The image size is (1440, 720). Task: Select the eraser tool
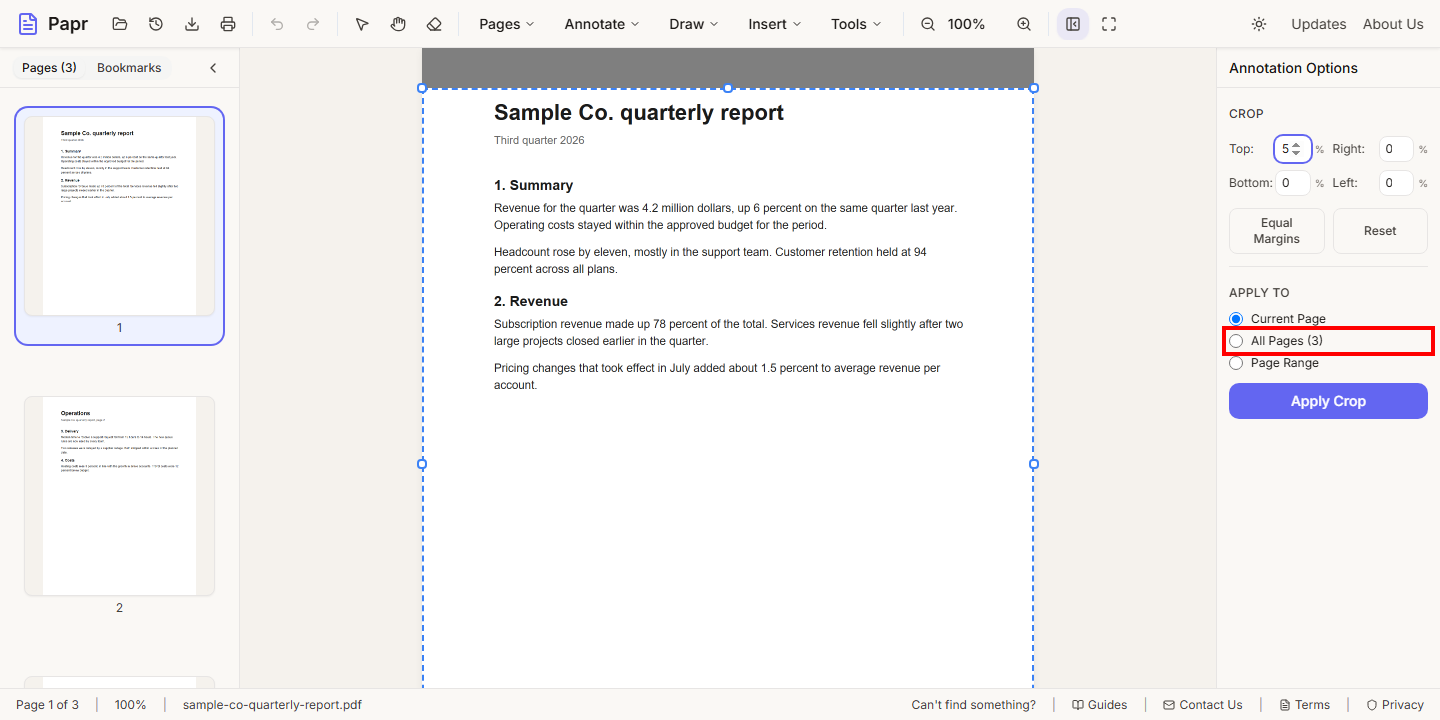(434, 24)
